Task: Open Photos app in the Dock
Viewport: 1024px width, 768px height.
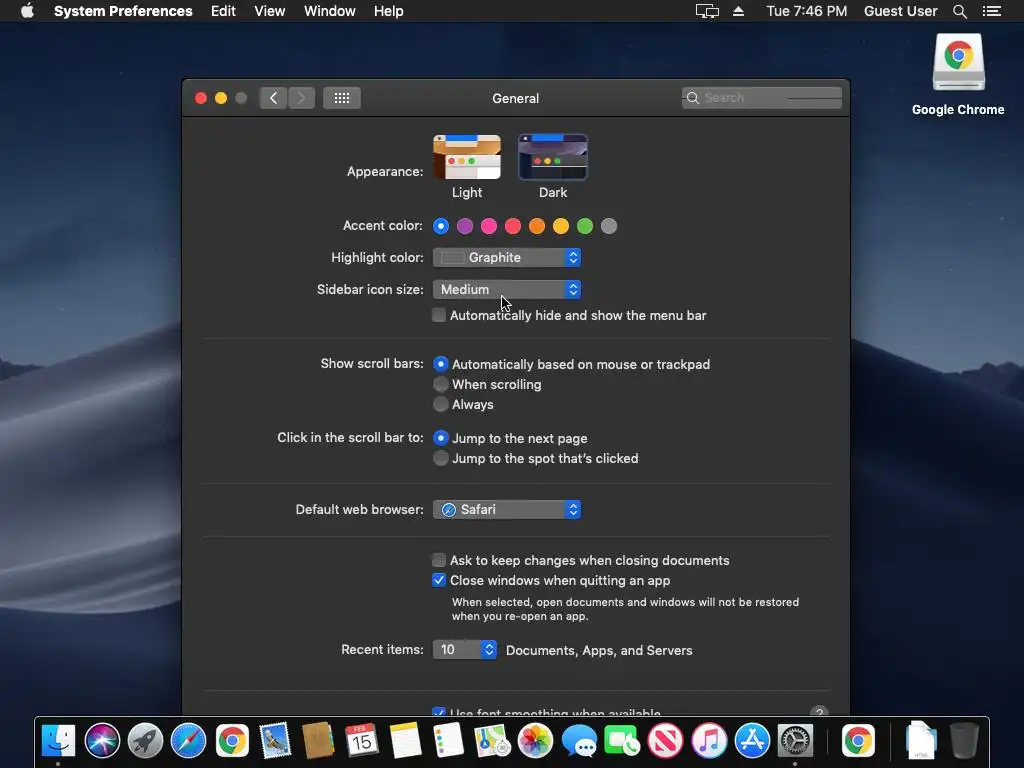Action: 535,741
